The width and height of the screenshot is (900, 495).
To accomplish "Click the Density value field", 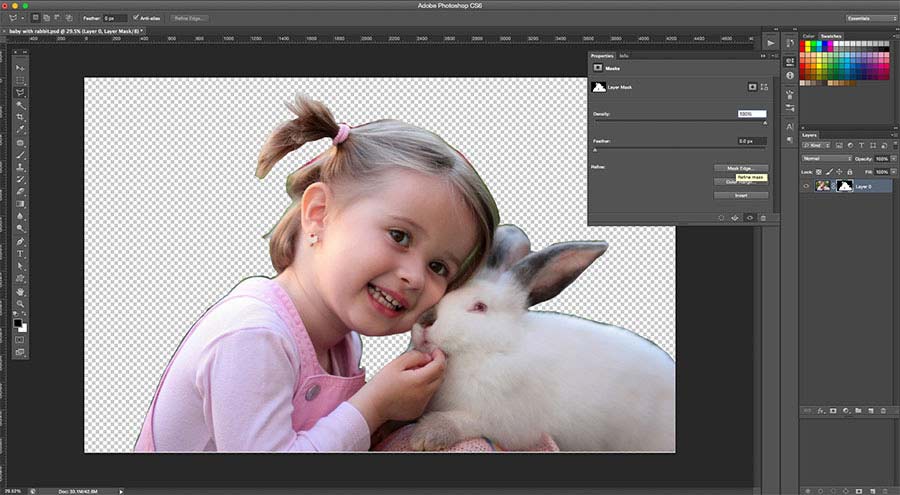I will [751, 114].
